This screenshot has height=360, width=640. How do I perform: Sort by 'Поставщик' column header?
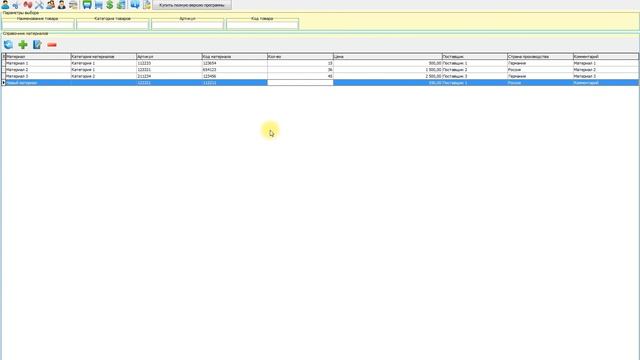[475, 56]
